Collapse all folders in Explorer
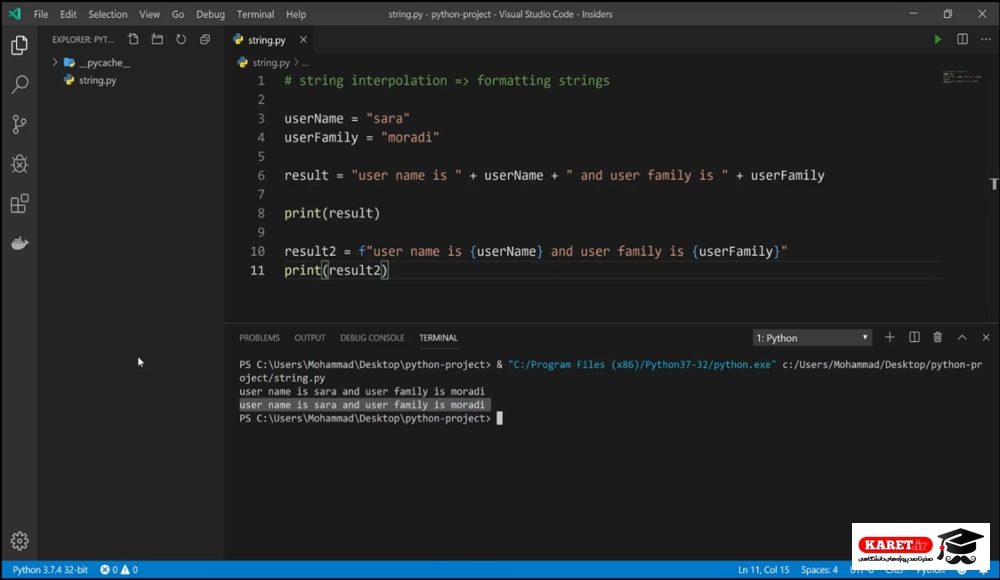This screenshot has height=580, width=1000. click(205, 40)
